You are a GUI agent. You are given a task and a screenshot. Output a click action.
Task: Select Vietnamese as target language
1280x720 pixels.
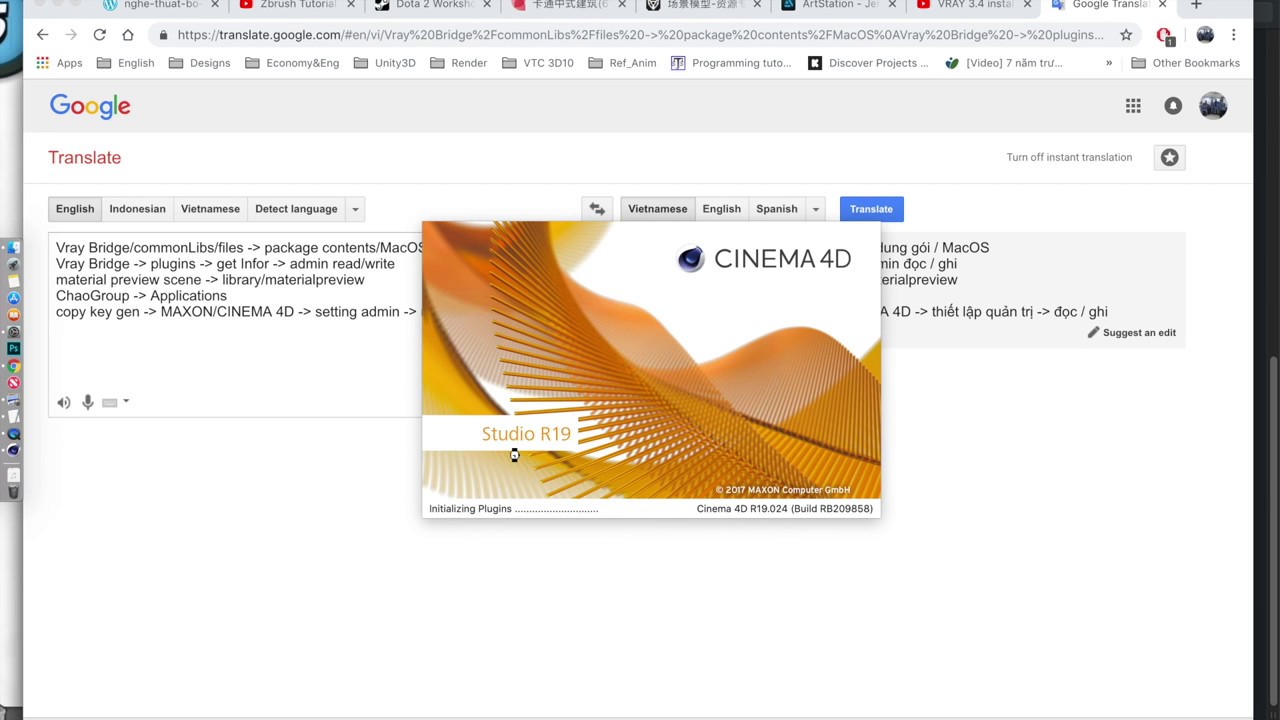[x=658, y=209]
